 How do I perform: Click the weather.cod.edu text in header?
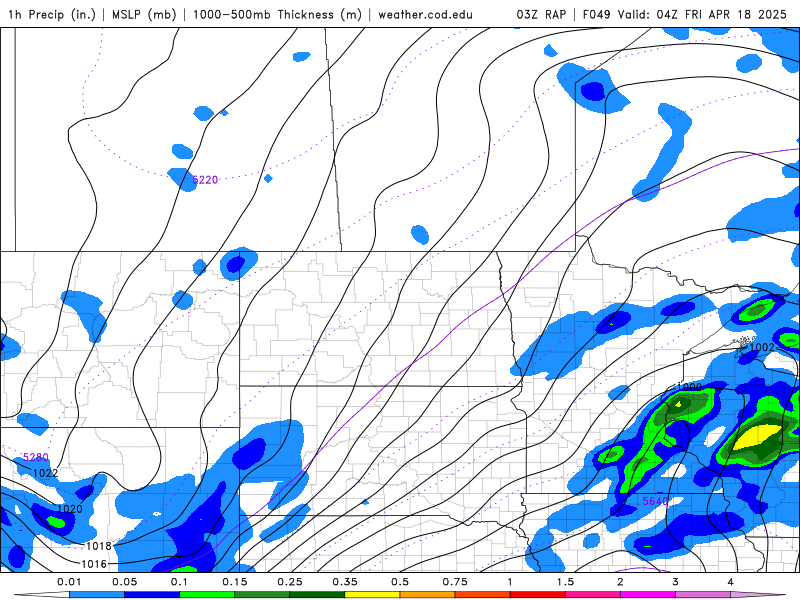(x=425, y=14)
